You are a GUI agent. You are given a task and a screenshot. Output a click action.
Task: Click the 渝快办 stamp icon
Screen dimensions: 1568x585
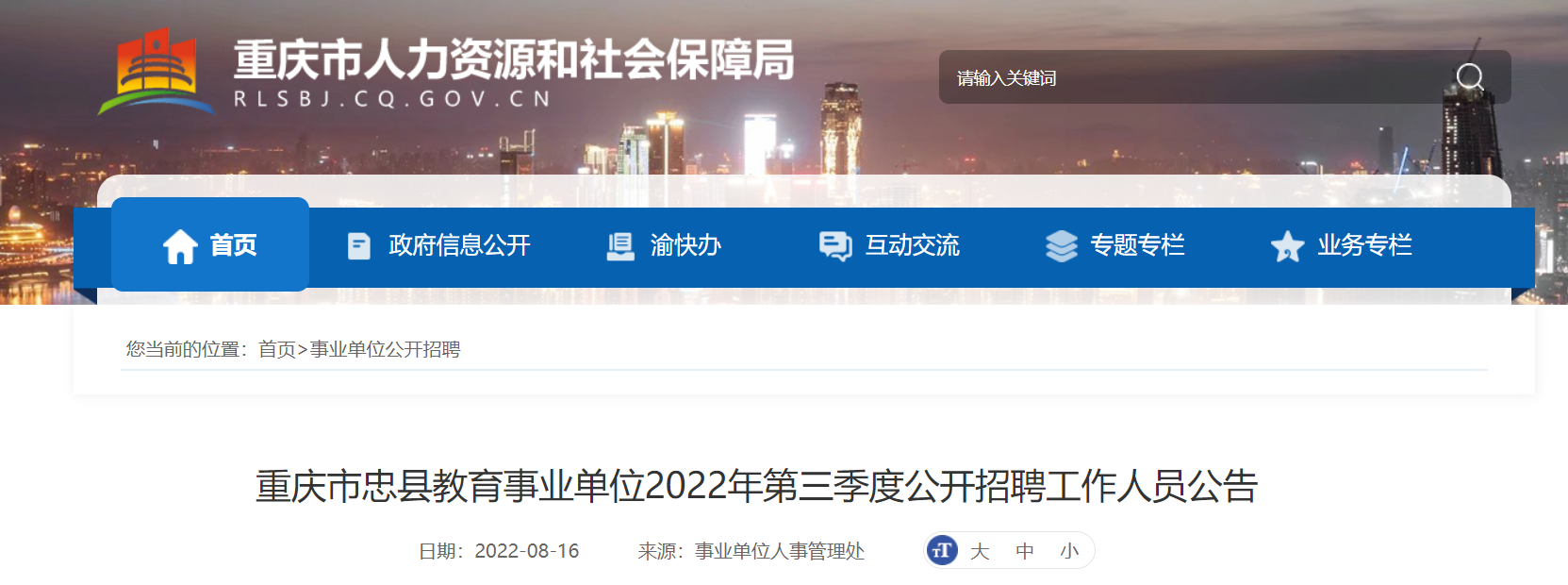(x=620, y=246)
